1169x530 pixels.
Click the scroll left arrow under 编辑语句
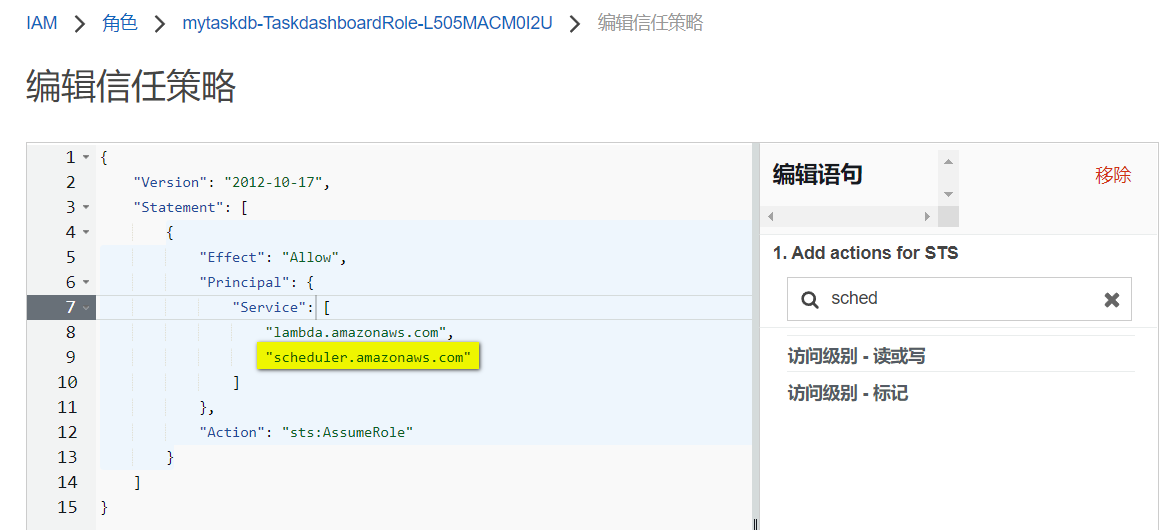click(x=770, y=216)
